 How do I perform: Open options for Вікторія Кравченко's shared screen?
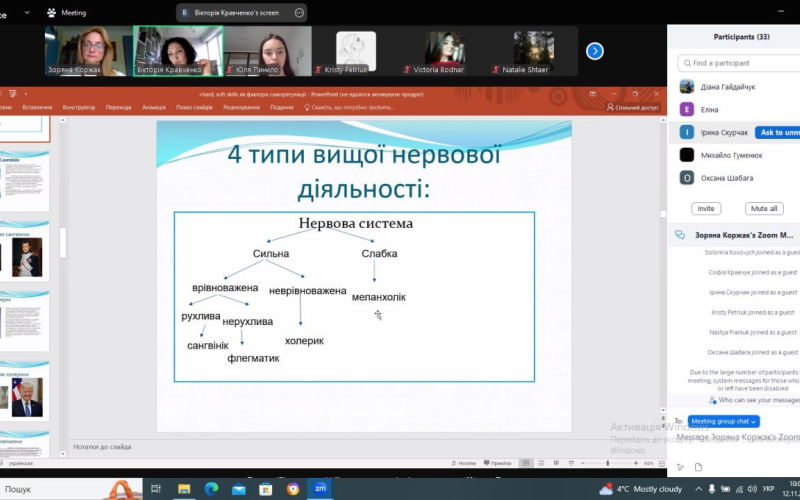point(299,13)
